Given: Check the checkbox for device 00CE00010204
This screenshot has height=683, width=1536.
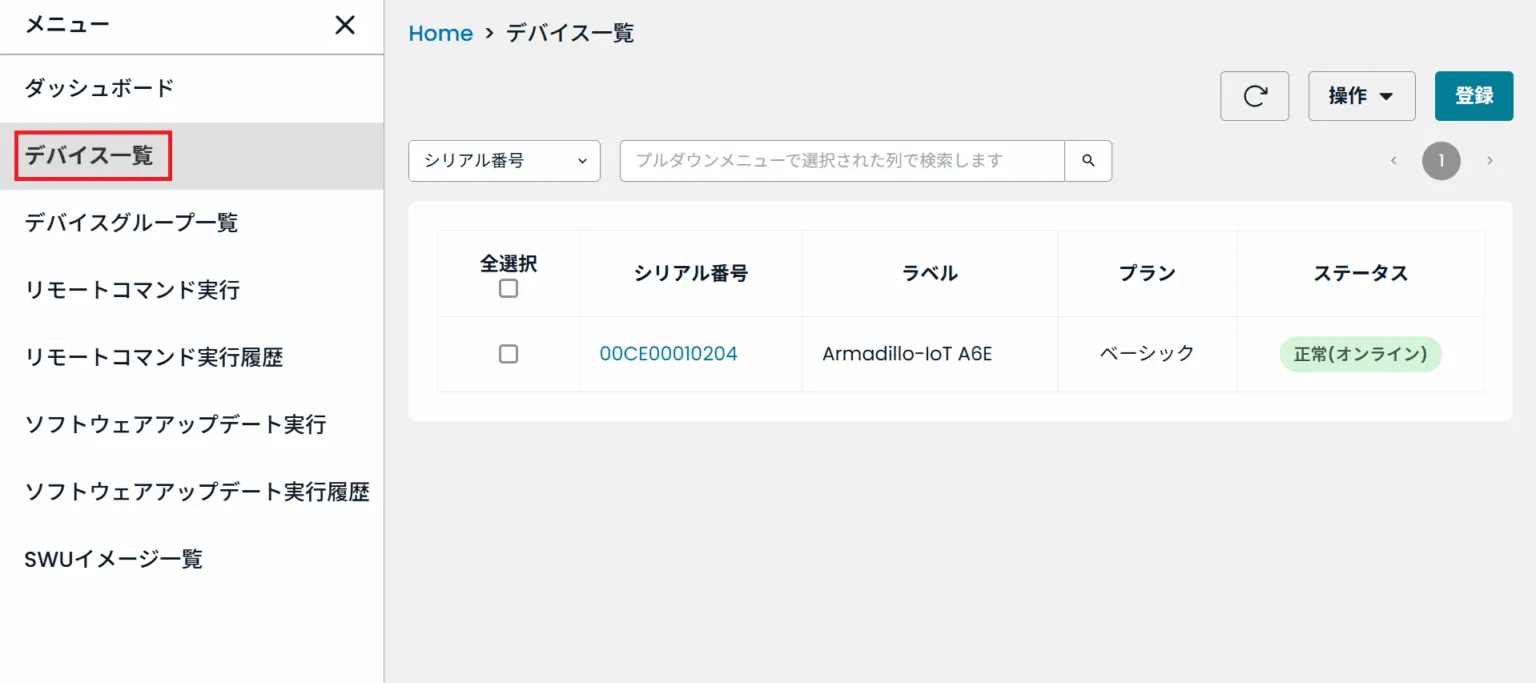Looking at the screenshot, I should pyautogui.click(x=508, y=354).
